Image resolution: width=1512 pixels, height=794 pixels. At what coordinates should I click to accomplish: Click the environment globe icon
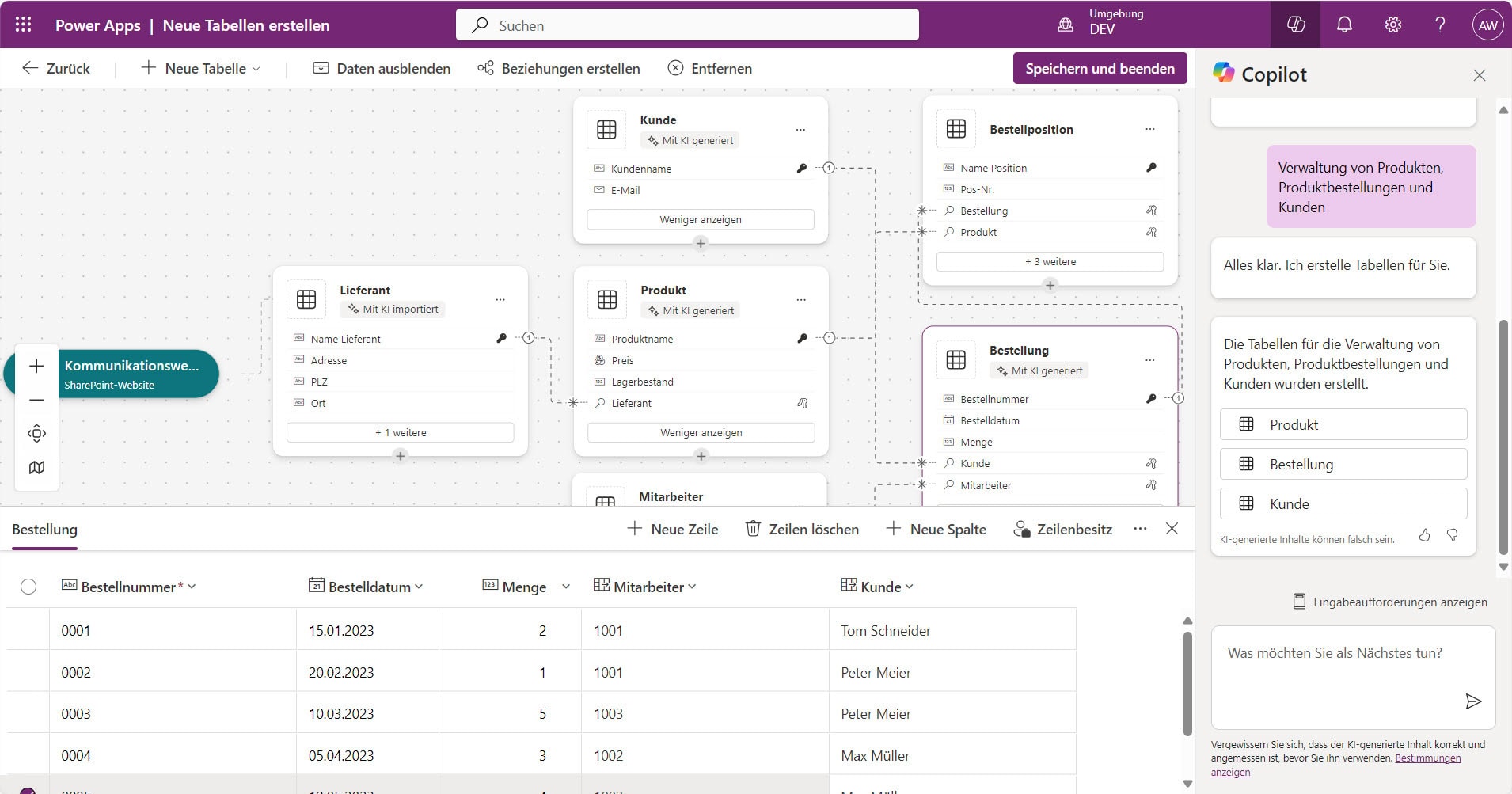click(x=1066, y=25)
